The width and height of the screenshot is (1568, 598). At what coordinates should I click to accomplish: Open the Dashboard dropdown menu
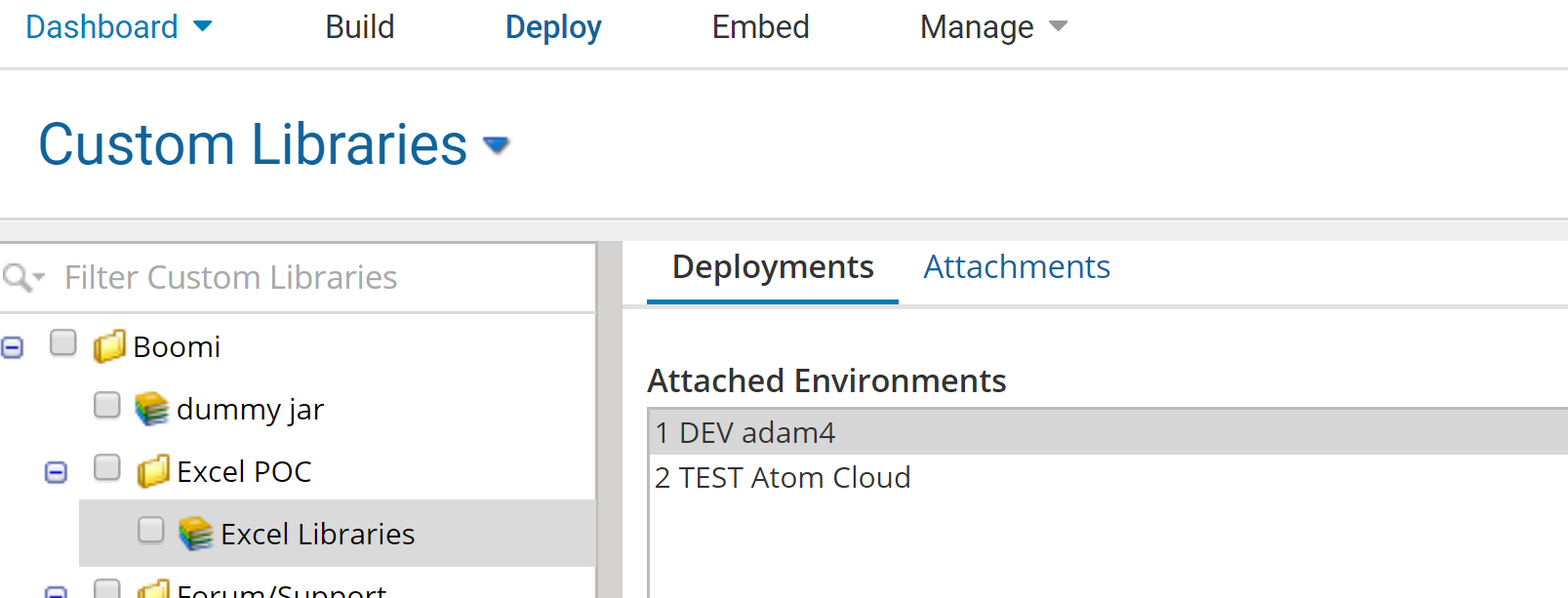[x=203, y=26]
